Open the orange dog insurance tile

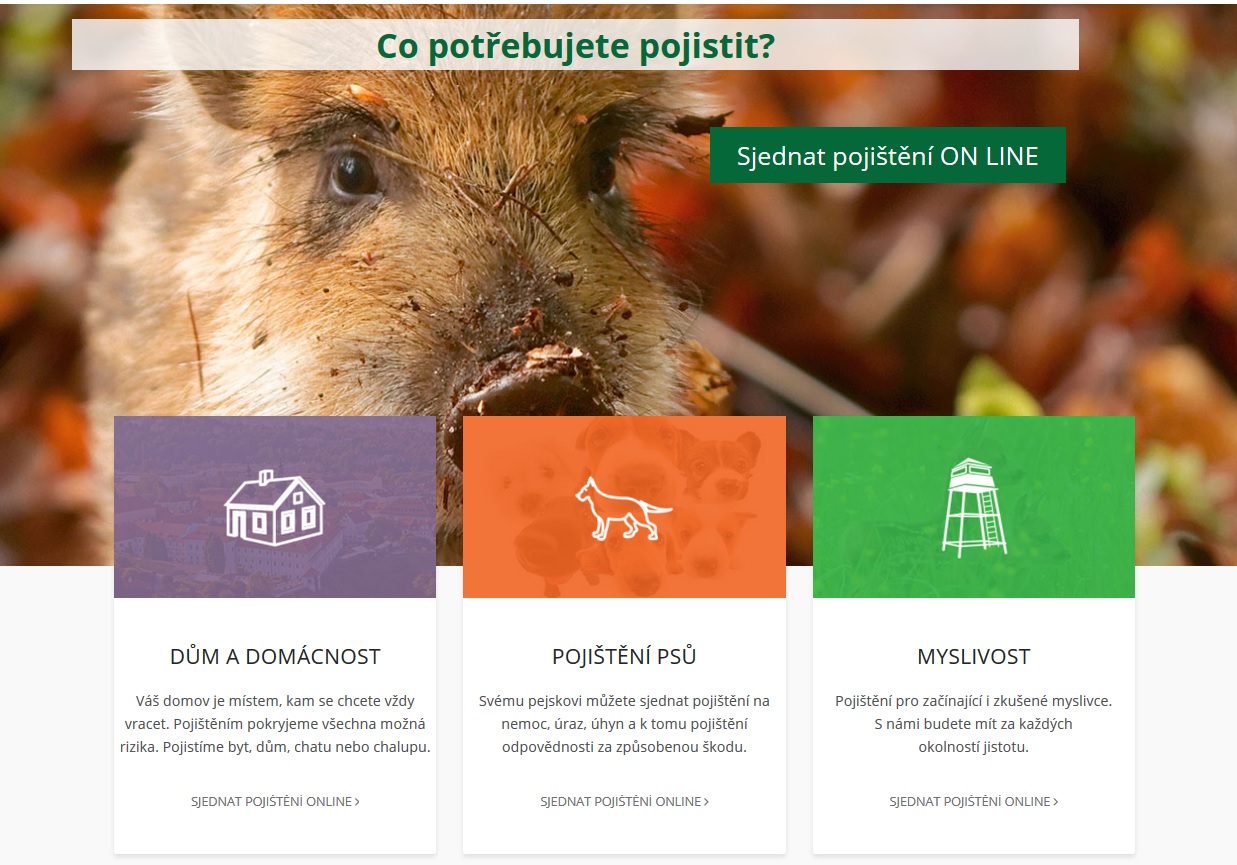(x=624, y=507)
